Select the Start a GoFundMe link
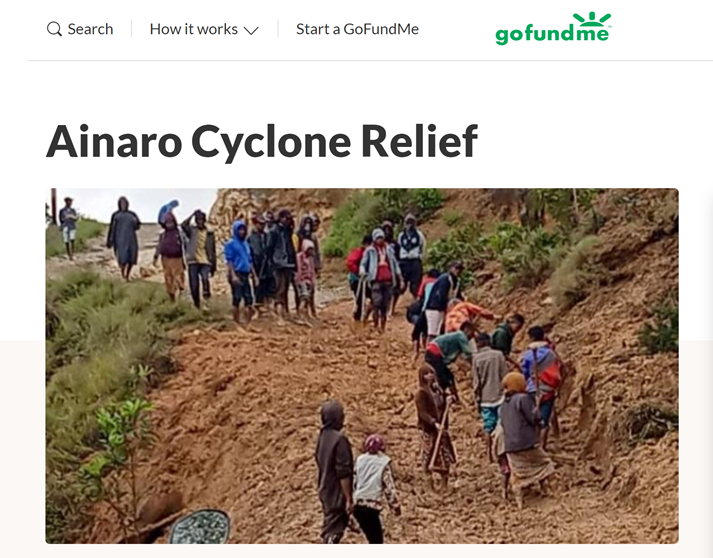This screenshot has width=713, height=558. (x=357, y=29)
